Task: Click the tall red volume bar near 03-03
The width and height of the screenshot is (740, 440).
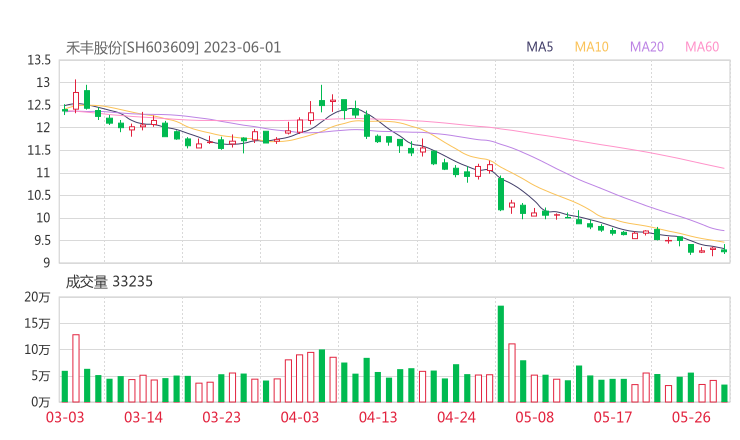Action: coord(76,368)
